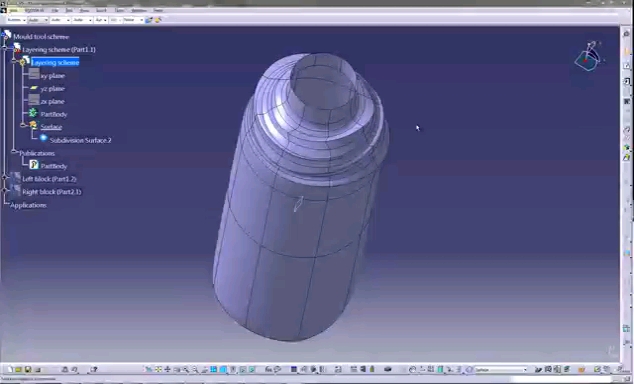Select PartBody under Publications
The image size is (634, 384).
(54, 166)
